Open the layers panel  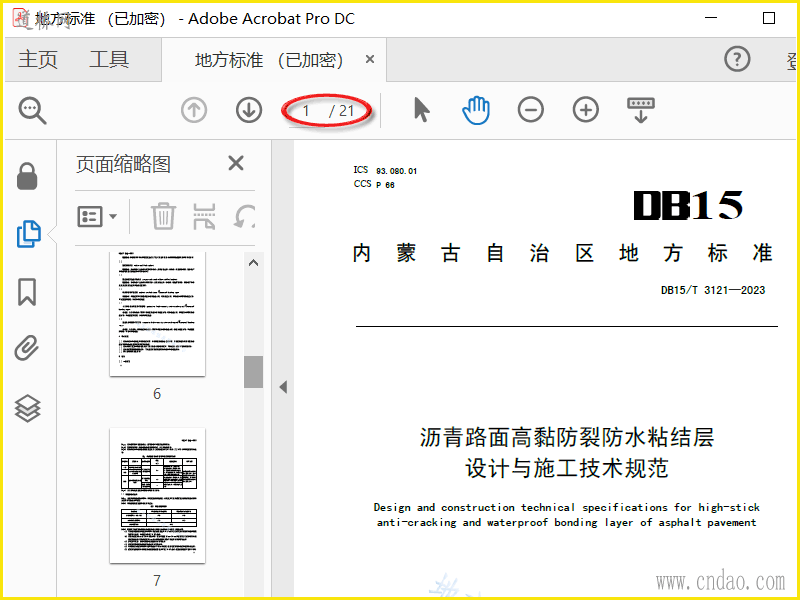click(28, 408)
